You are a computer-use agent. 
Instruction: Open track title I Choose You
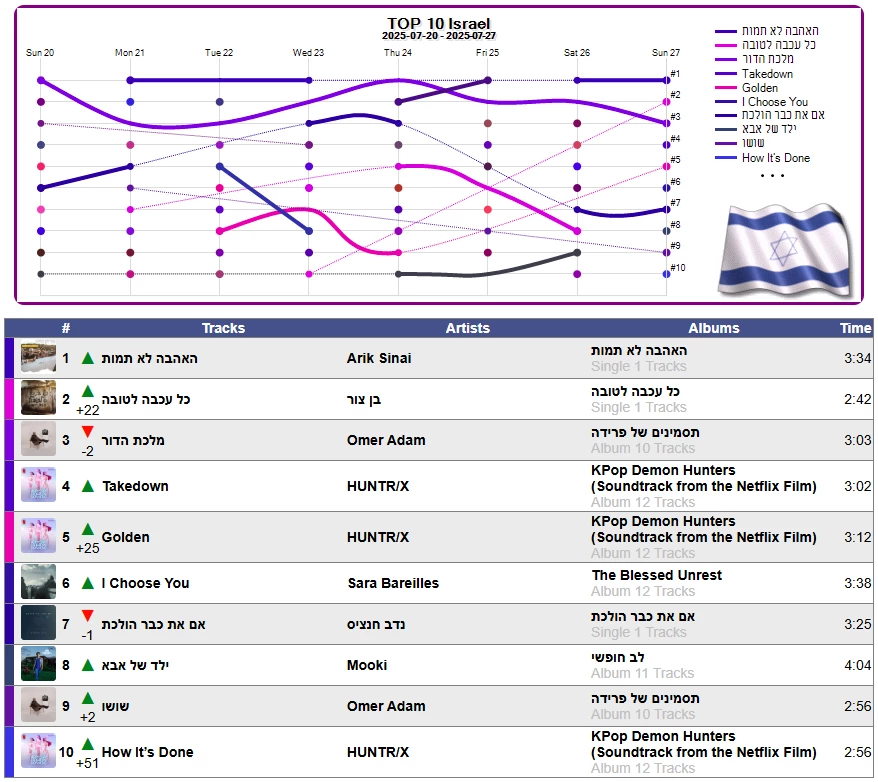pos(145,583)
